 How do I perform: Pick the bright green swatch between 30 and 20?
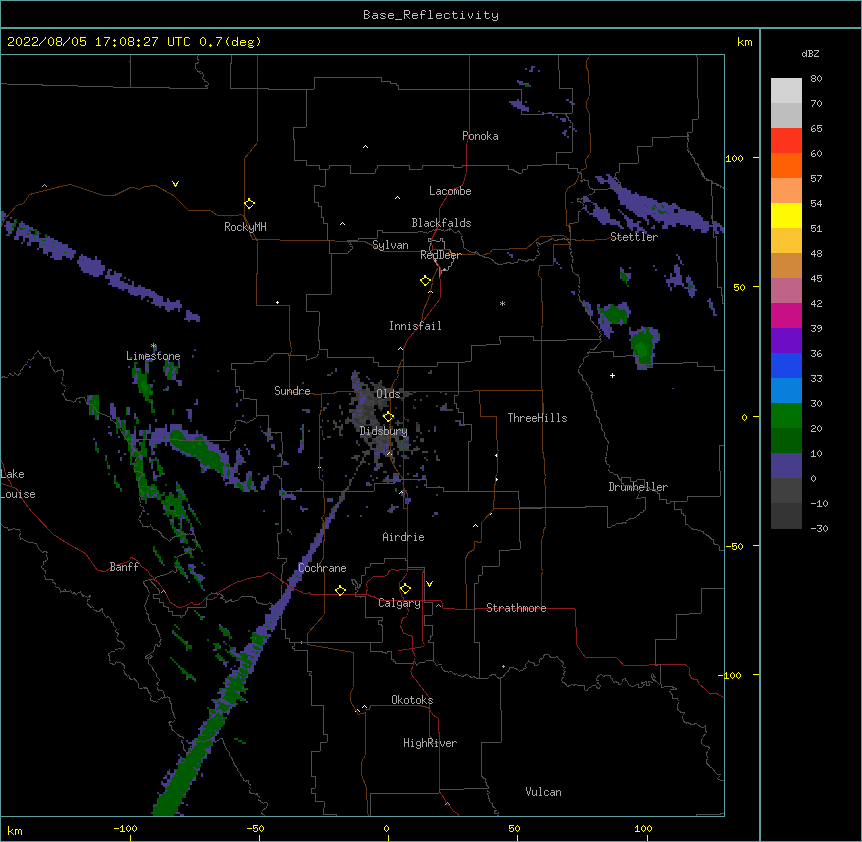[786, 416]
